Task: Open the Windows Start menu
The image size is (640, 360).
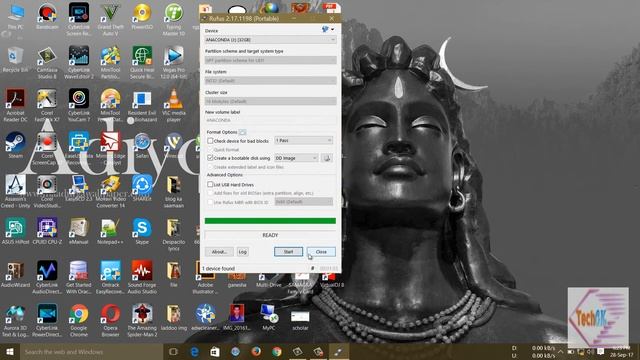Action: (10, 352)
